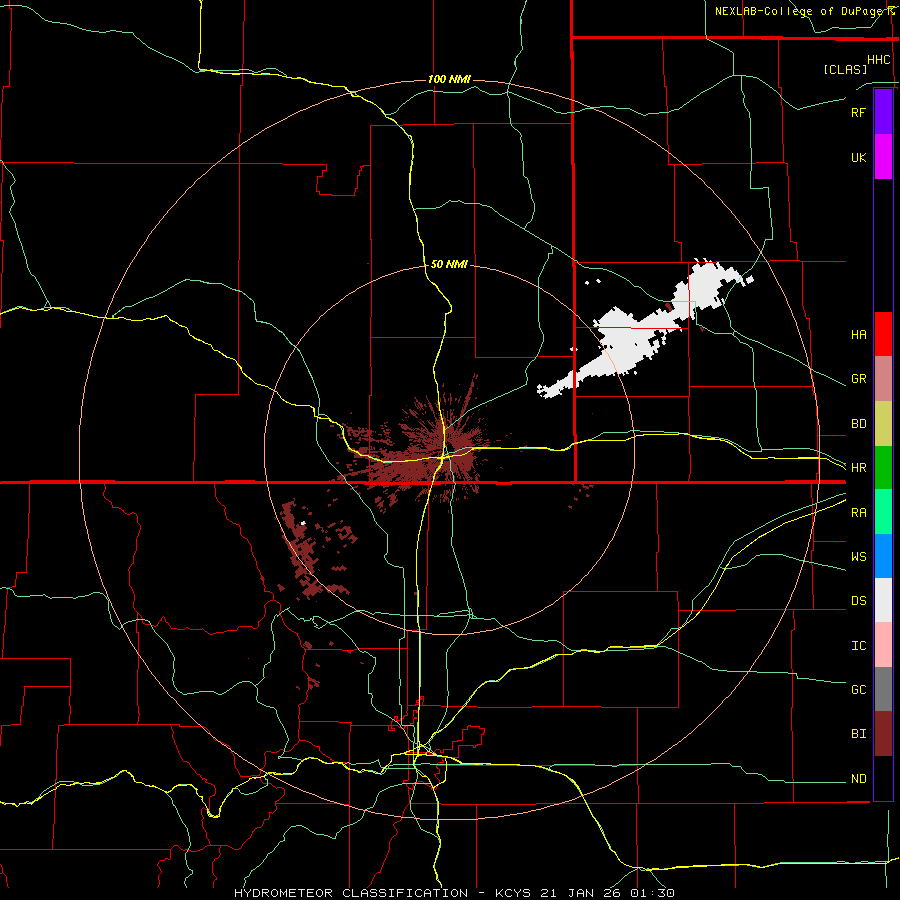The width and height of the screenshot is (900, 900).
Task: Pick the dark green HR legend swatch
Action: pos(883,468)
